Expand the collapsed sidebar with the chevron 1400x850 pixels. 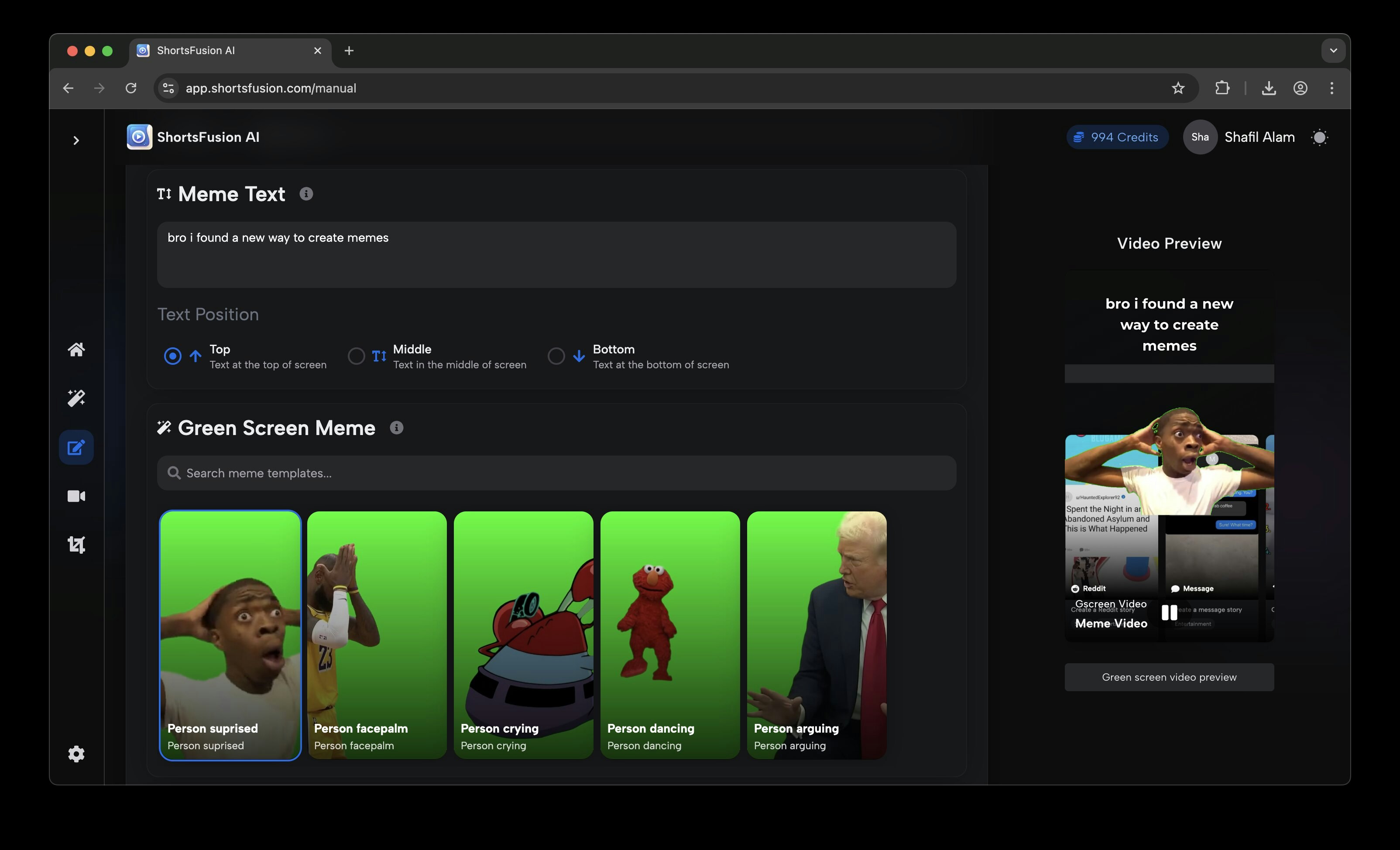76,141
